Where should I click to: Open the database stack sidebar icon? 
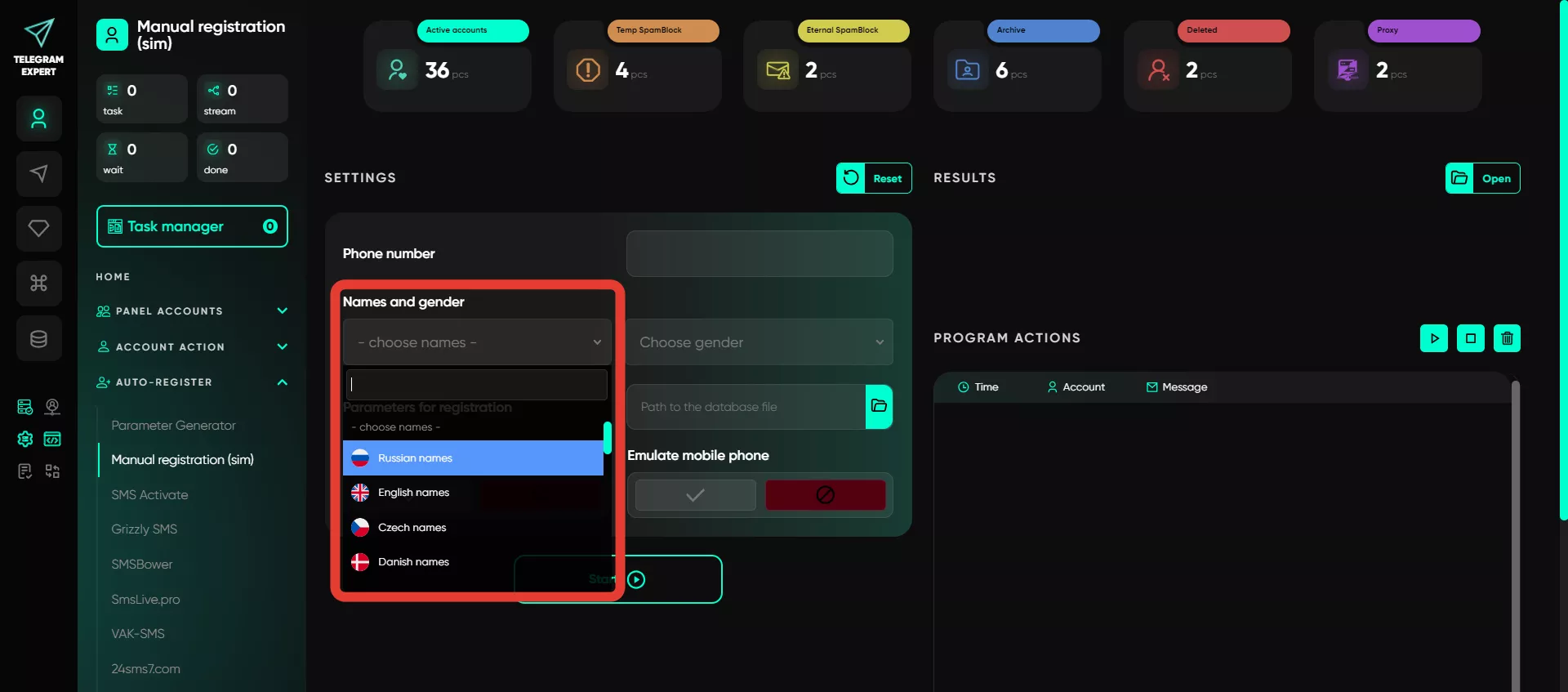(38, 338)
